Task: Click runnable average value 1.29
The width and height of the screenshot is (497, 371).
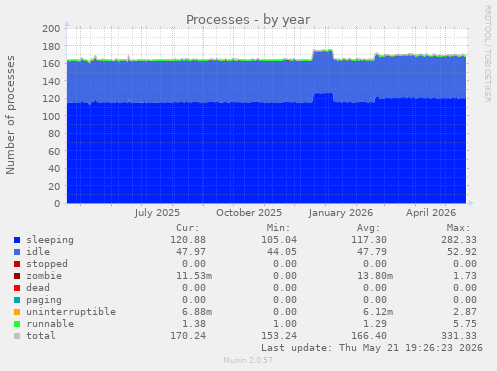Action: [x=375, y=324]
